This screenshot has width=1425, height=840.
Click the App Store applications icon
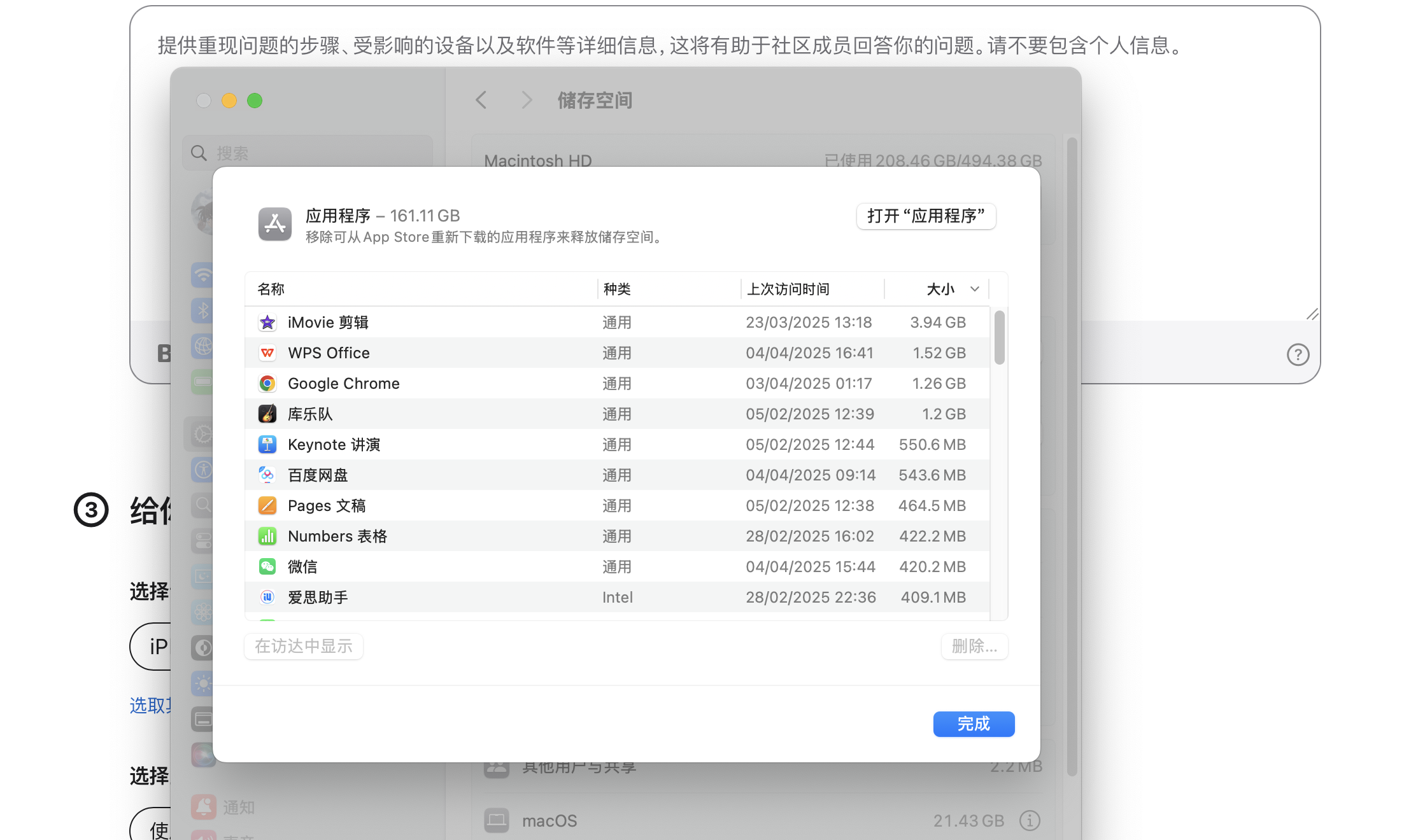[275, 224]
